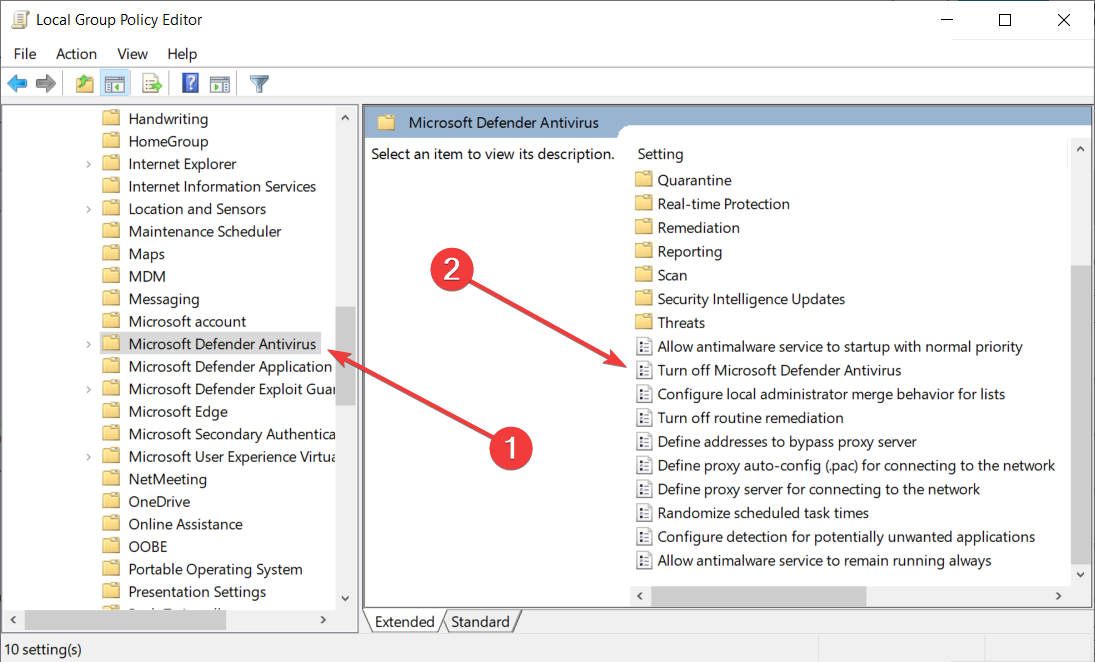Click the Reporting folder icon
The width and height of the screenshot is (1095, 662).
click(x=644, y=251)
